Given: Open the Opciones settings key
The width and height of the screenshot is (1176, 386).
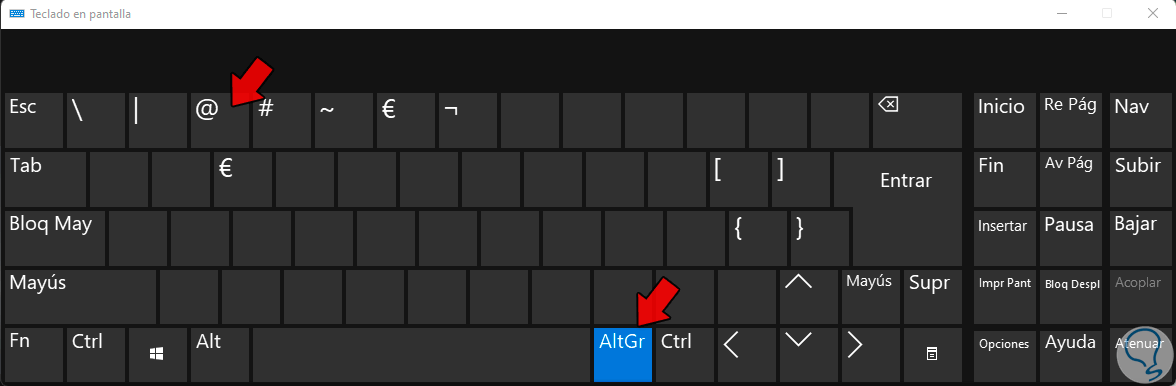Looking at the screenshot, I should coord(1004,355).
